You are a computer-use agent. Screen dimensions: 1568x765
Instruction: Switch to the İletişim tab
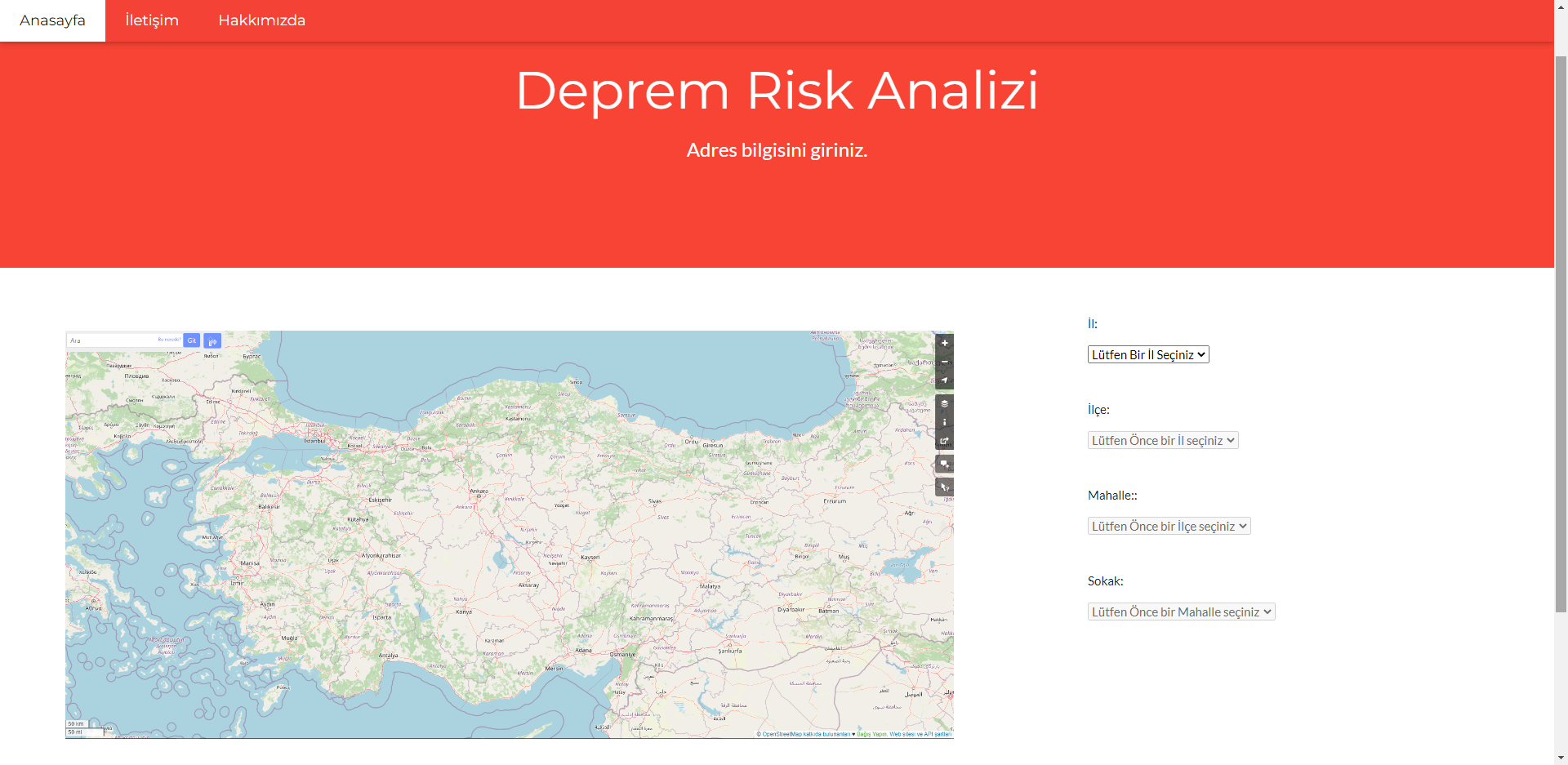(x=152, y=20)
